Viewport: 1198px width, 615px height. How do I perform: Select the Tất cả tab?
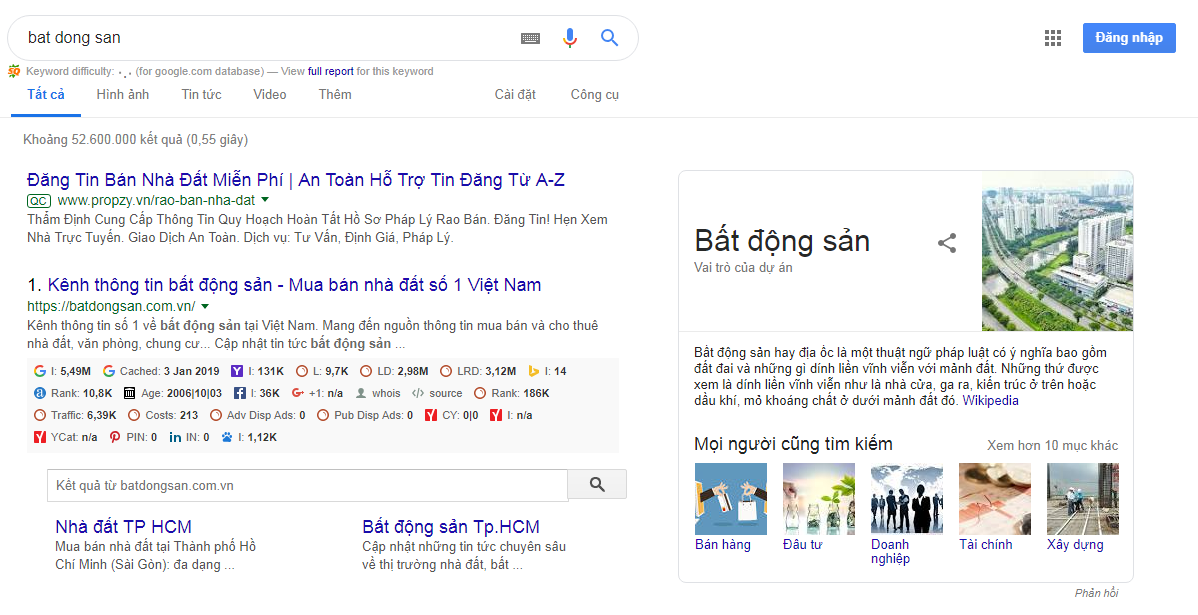(46, 95)
